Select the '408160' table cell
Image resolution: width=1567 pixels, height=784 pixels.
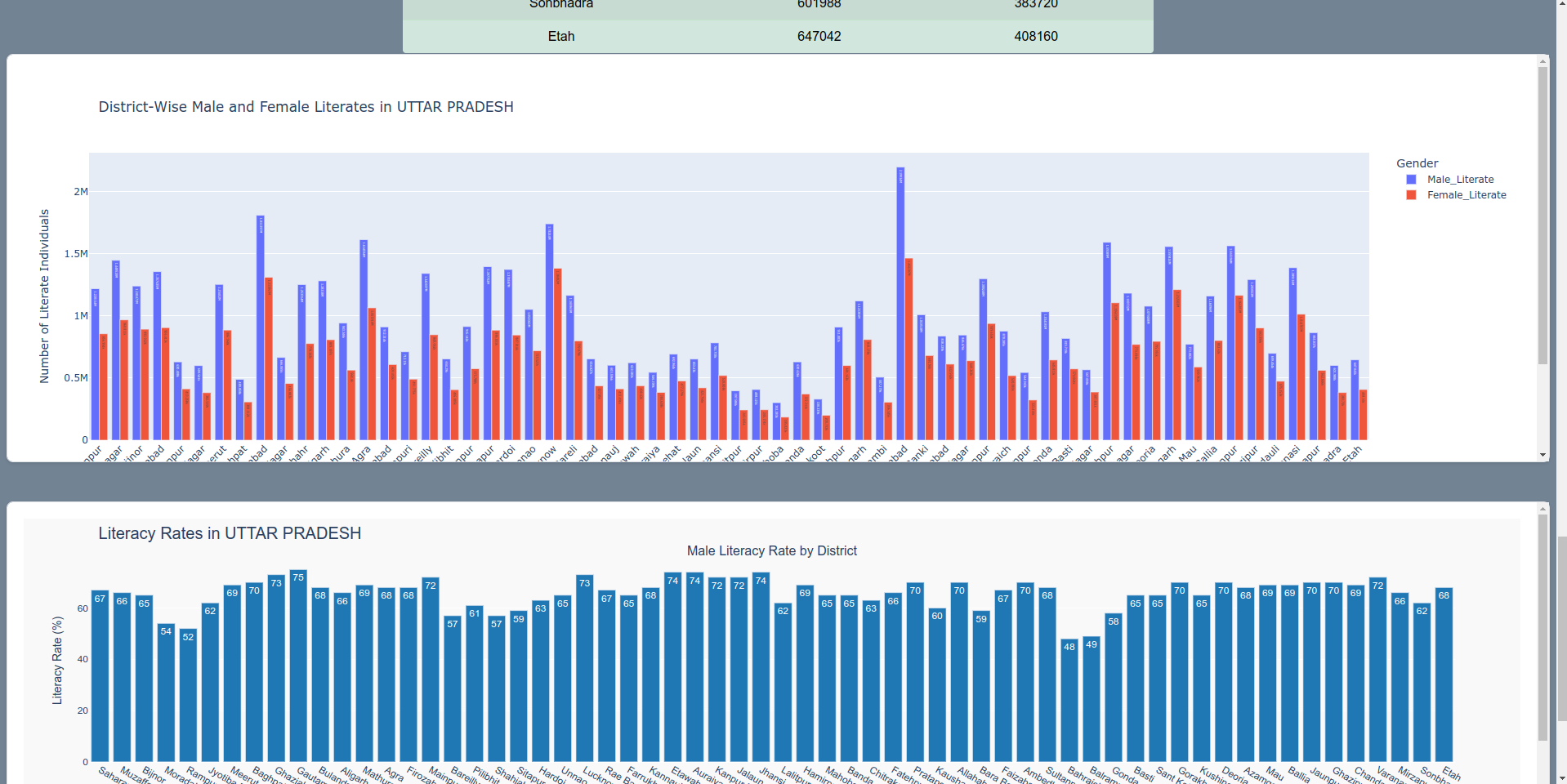click(1036, 36)
